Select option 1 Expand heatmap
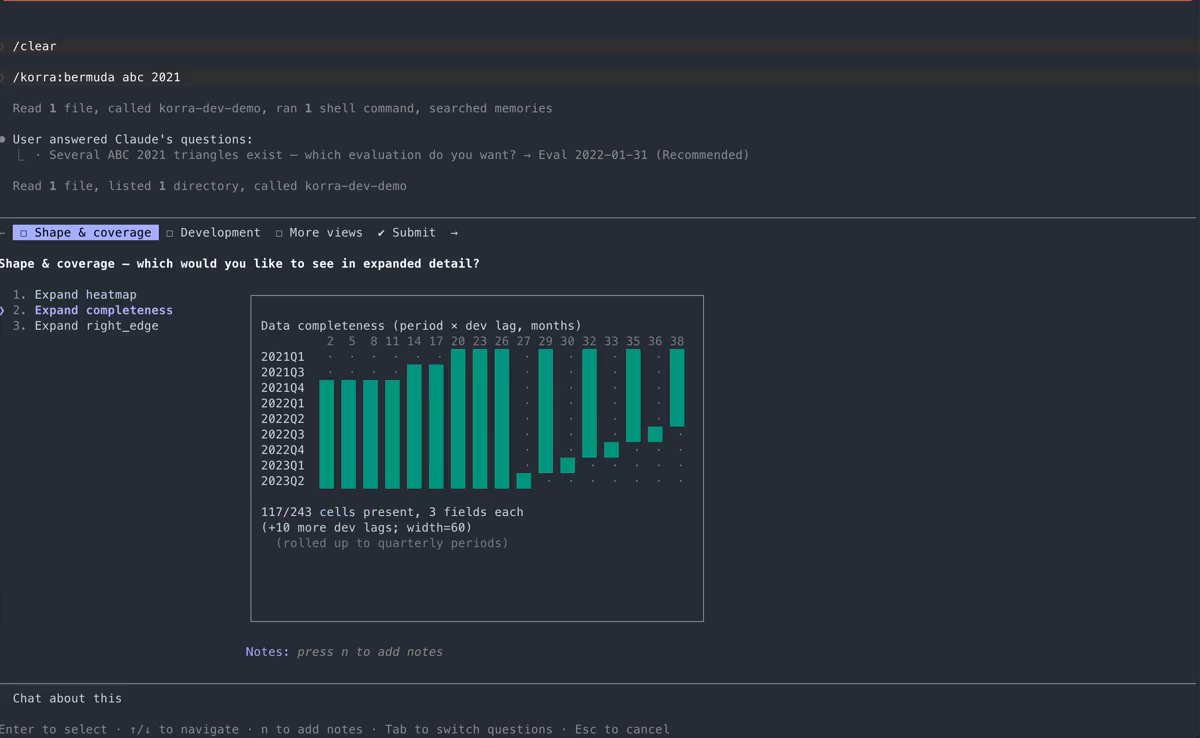Screen dimensions: 1200x738 pos(75,294)
